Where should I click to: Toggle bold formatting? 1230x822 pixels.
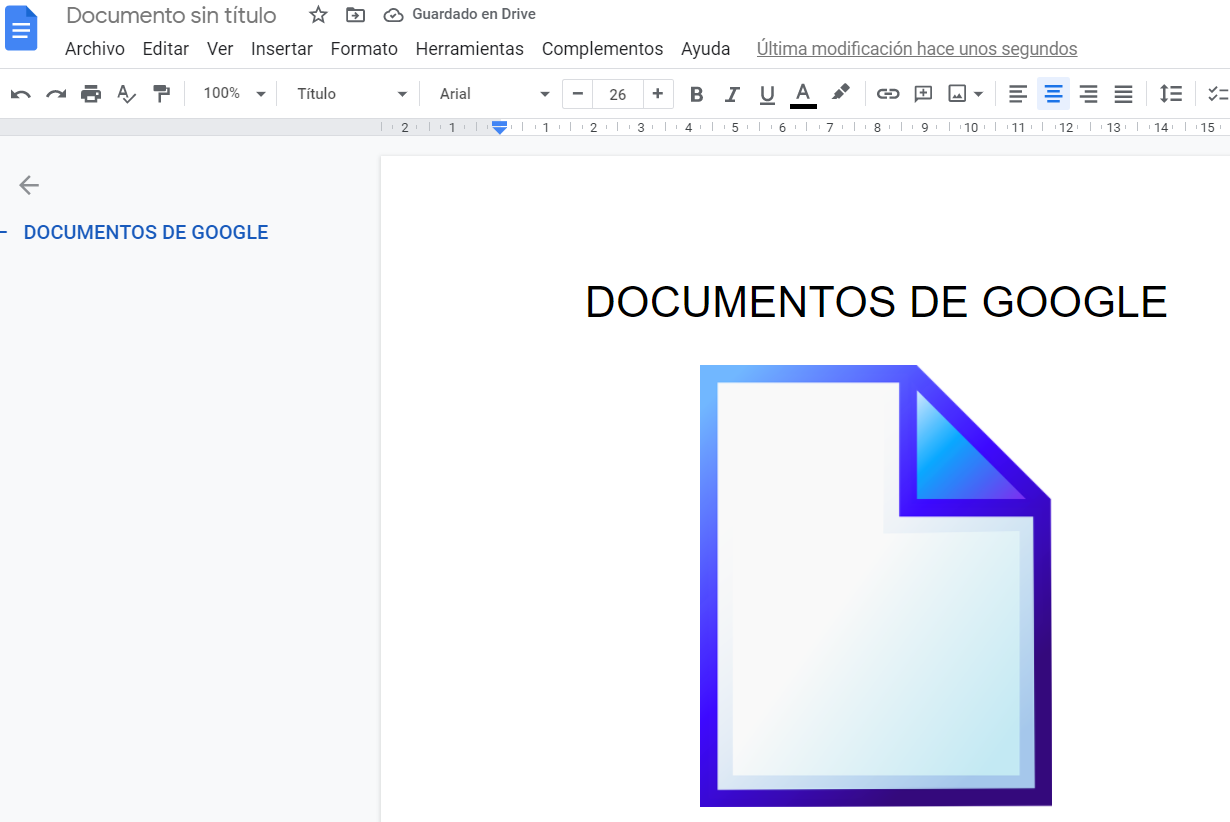(696, 93)
